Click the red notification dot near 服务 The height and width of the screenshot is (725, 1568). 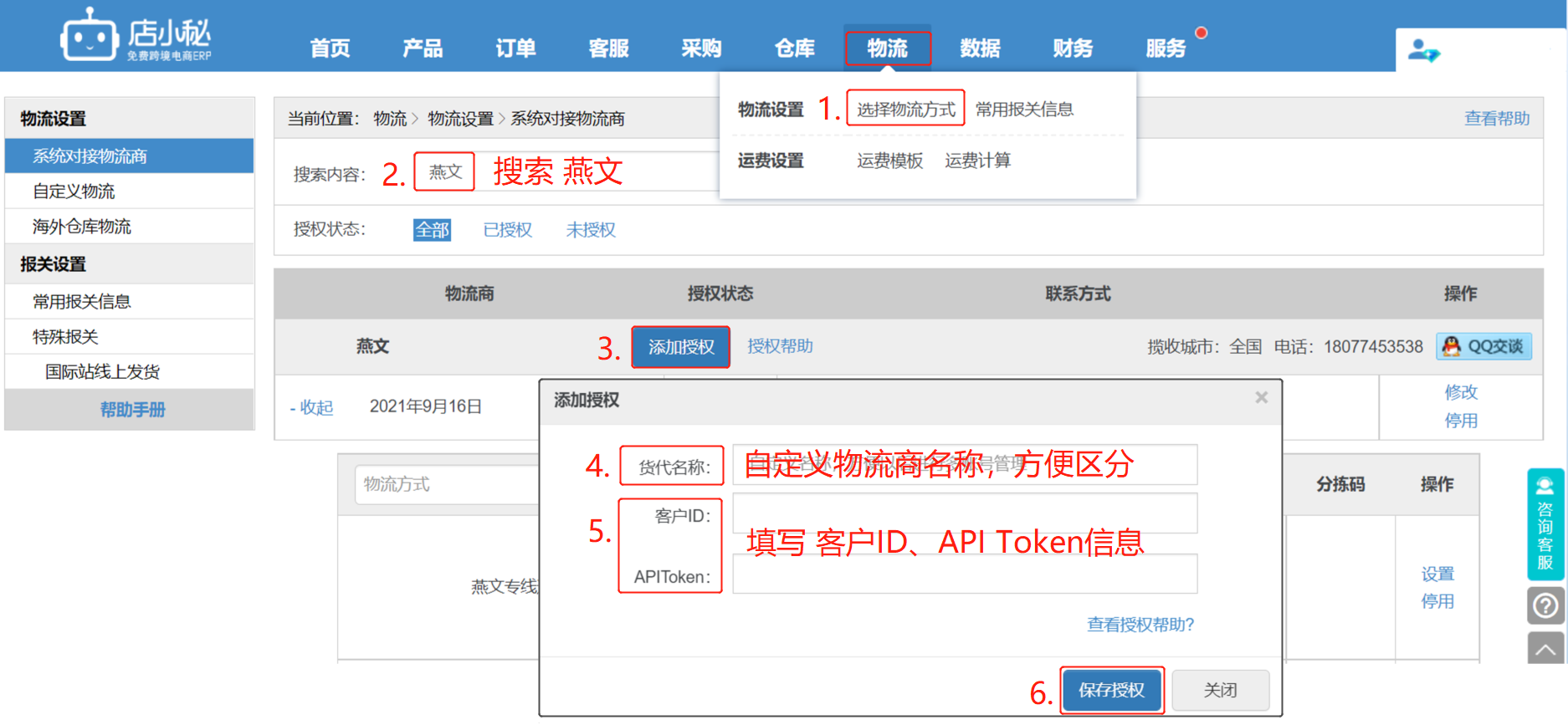pos(1202,33)
